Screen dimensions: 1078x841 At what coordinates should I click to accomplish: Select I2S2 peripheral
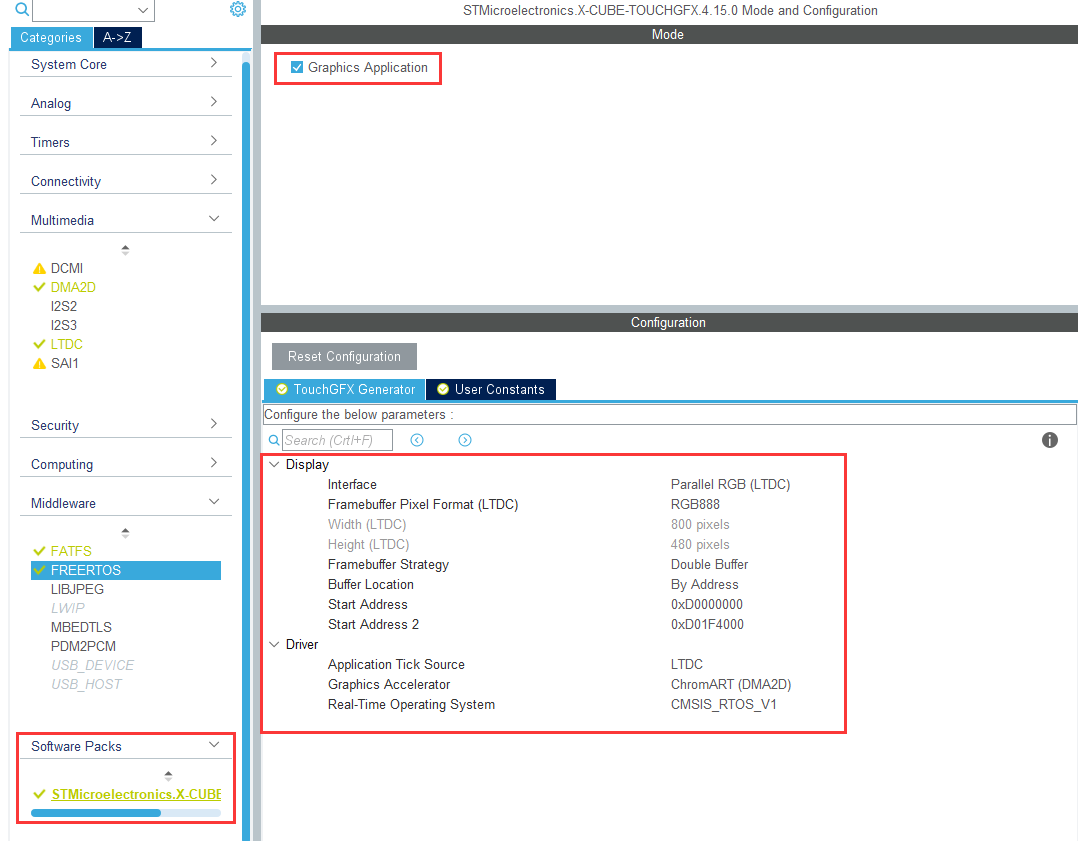tap(64, 306)
